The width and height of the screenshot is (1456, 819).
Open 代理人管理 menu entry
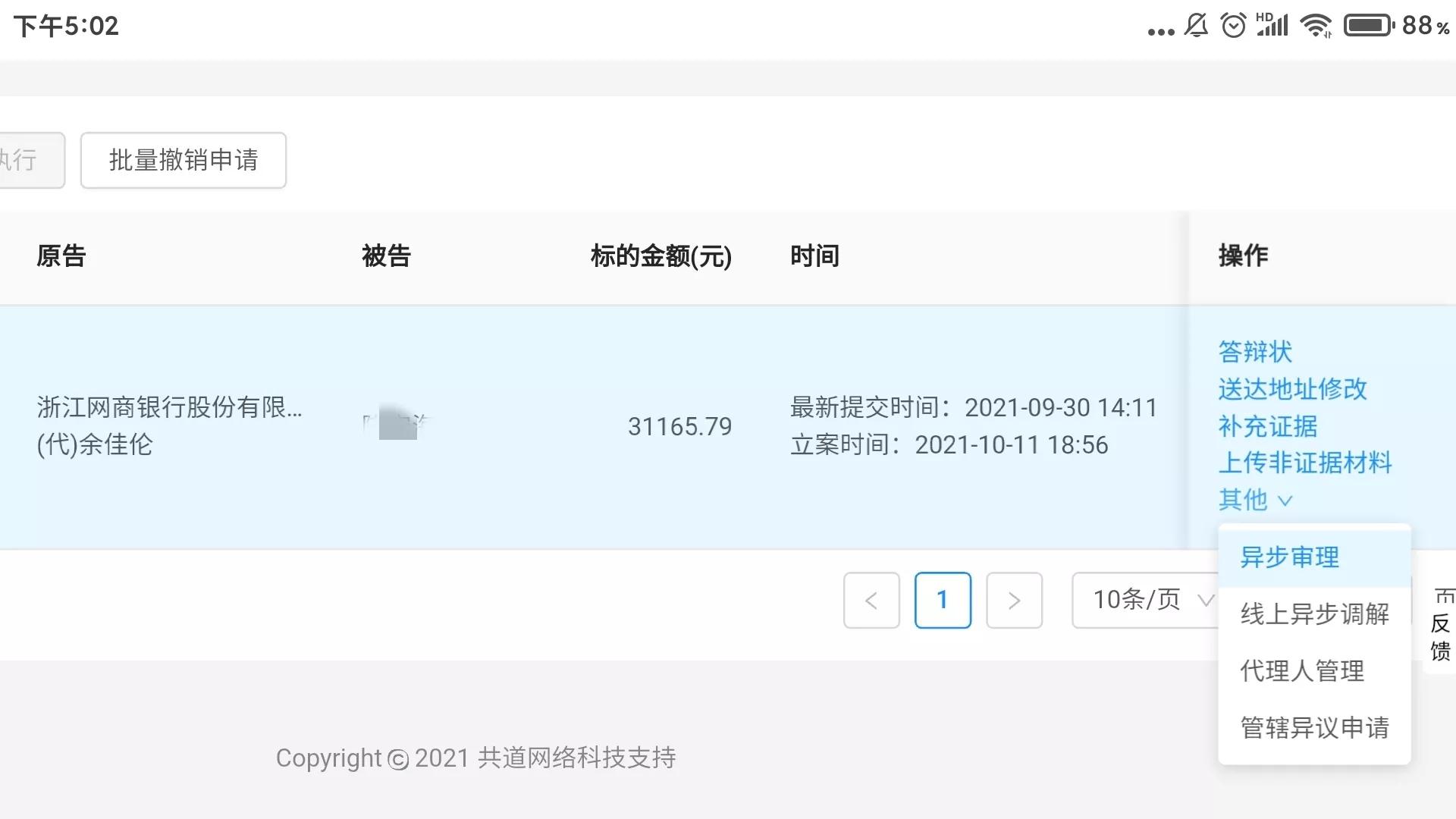[x=1301, y=671]
